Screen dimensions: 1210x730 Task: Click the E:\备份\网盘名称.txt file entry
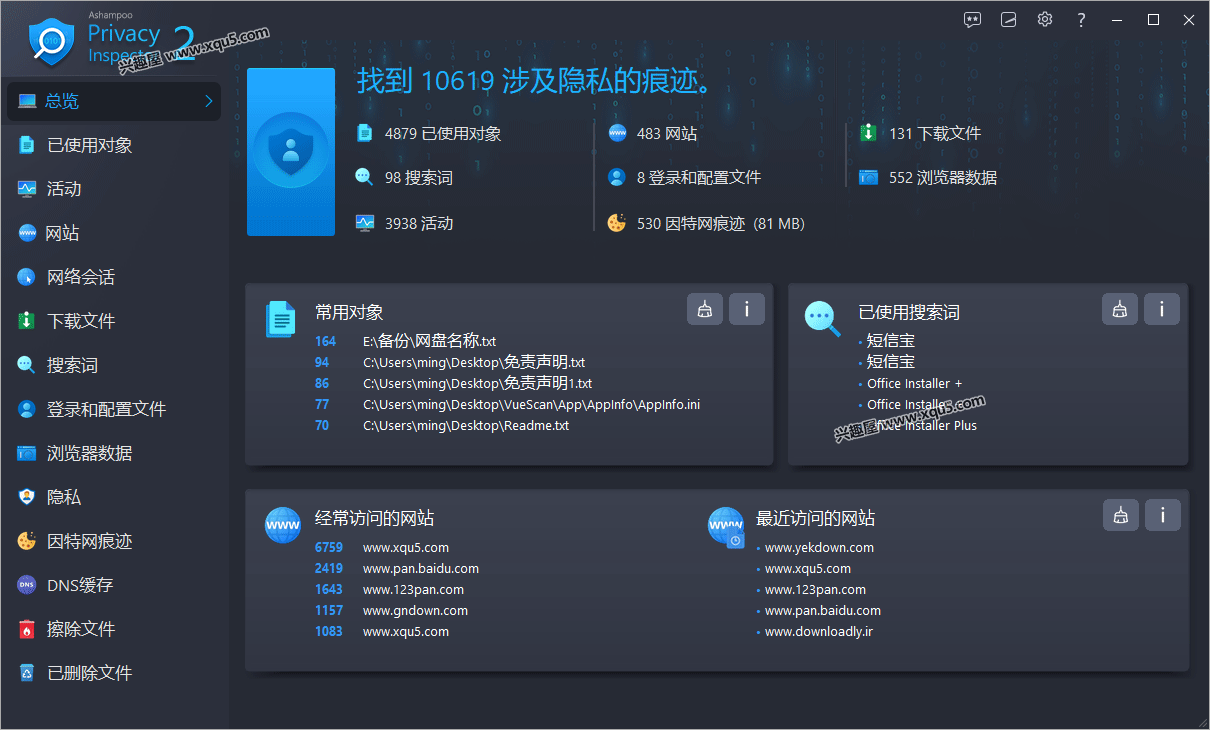pos(429,341)
